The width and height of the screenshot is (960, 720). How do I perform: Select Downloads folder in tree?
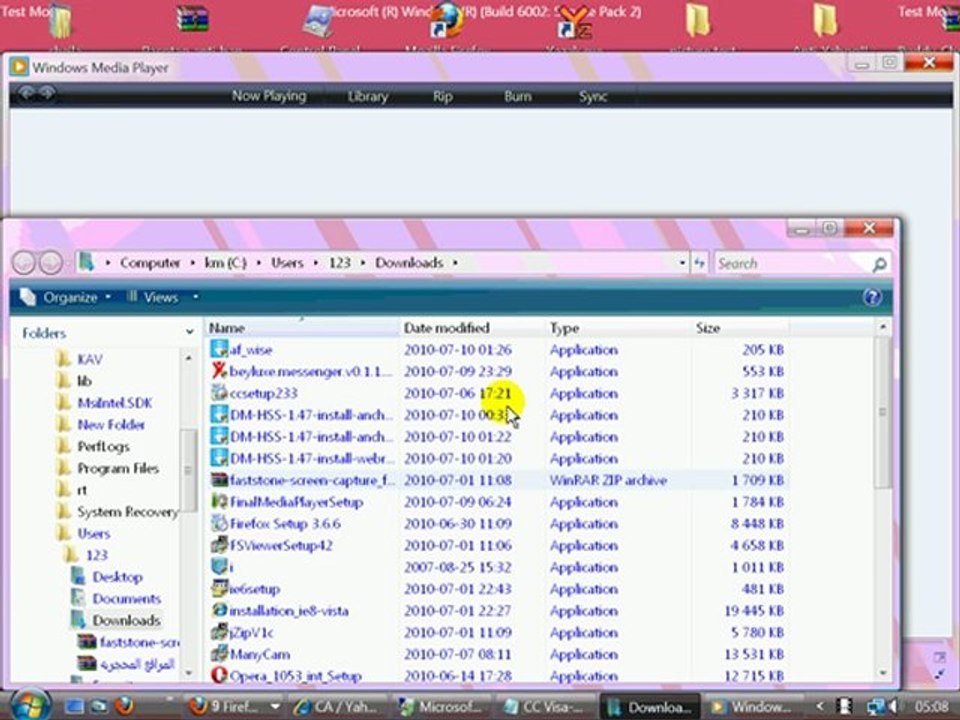coord(126,620)
